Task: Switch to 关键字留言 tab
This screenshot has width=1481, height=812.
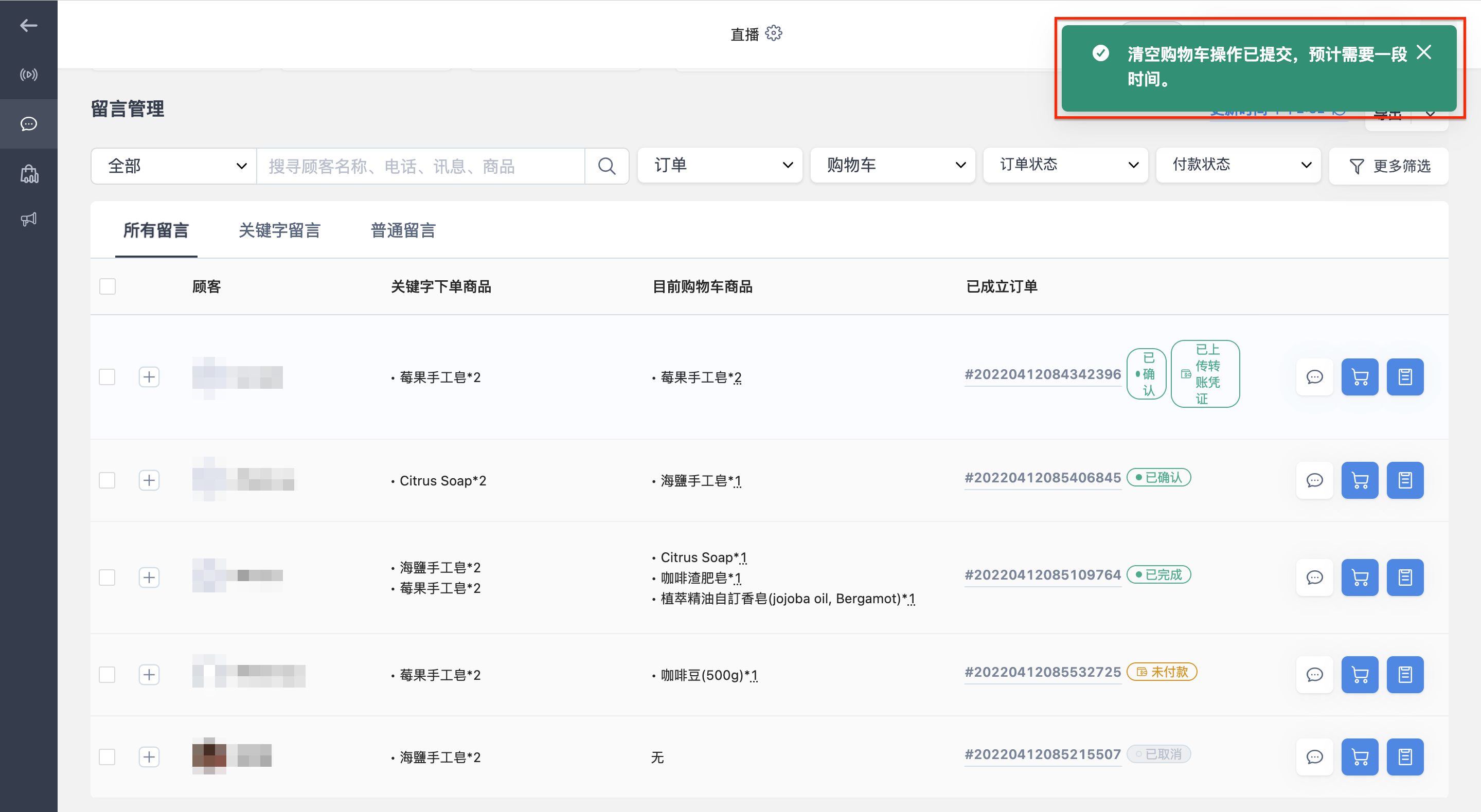Action: [x=279, y=230]
